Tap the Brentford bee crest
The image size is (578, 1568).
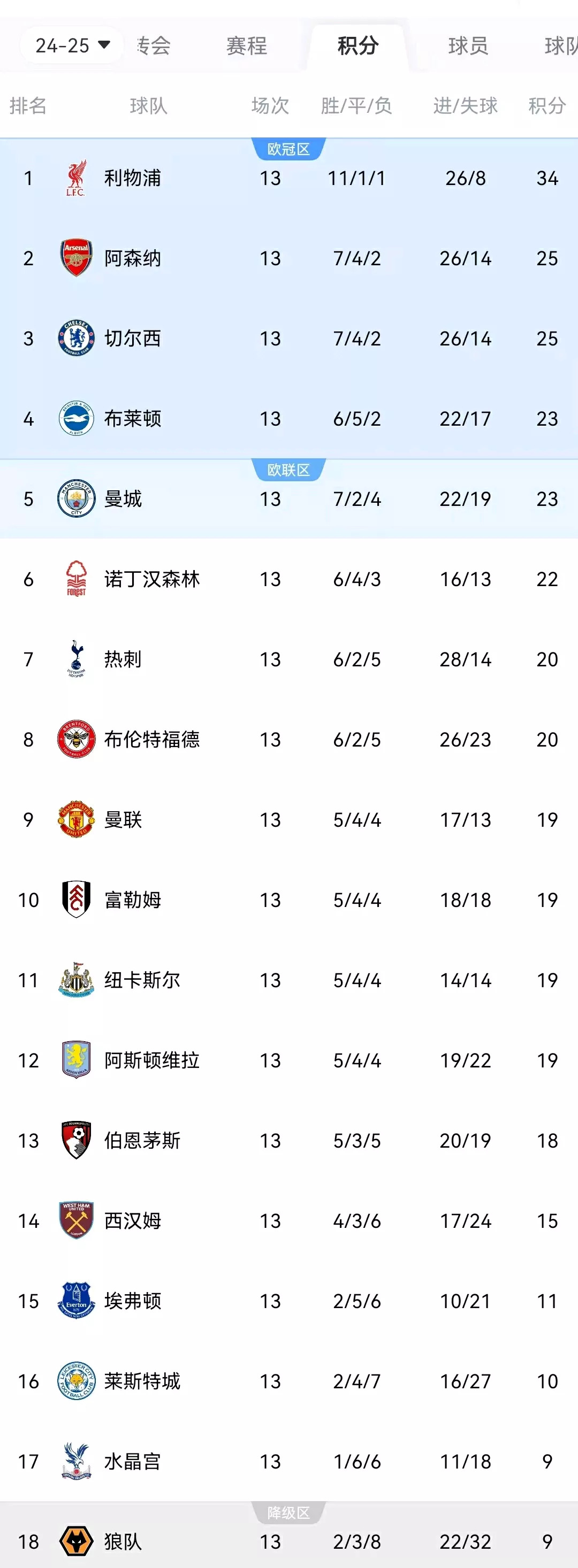point(76,739)
